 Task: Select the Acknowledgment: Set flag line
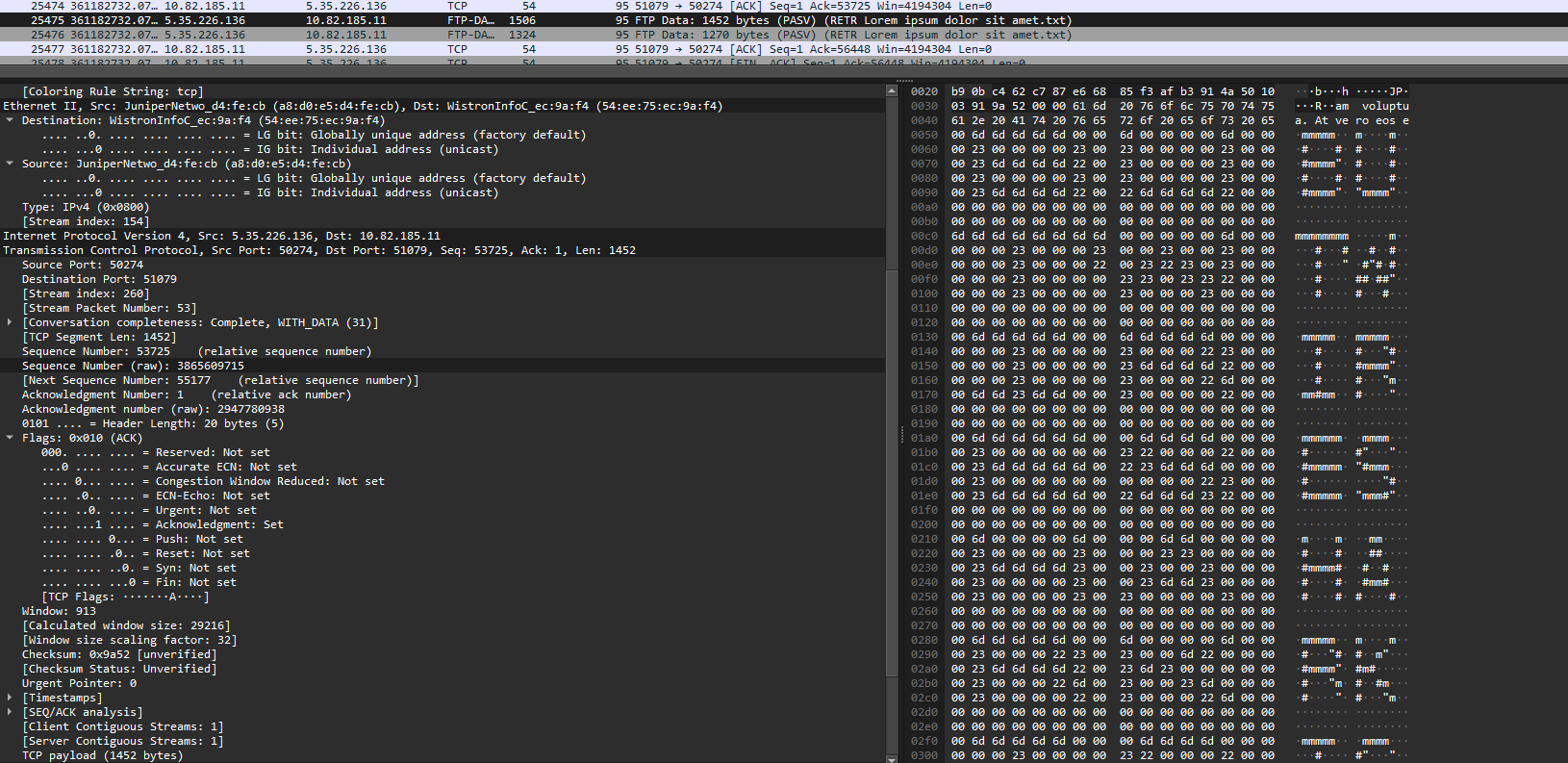(162, 524)
